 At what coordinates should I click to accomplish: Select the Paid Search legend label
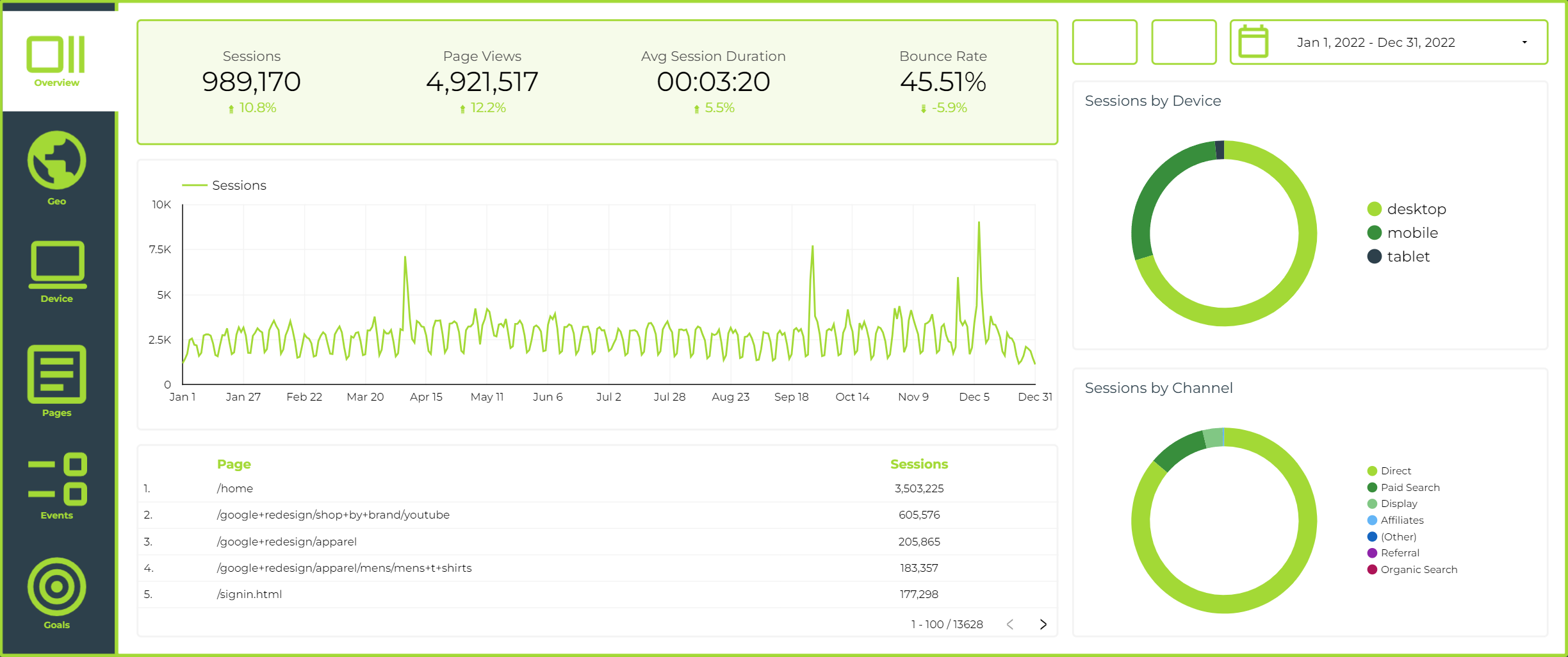pos(1410,488)
